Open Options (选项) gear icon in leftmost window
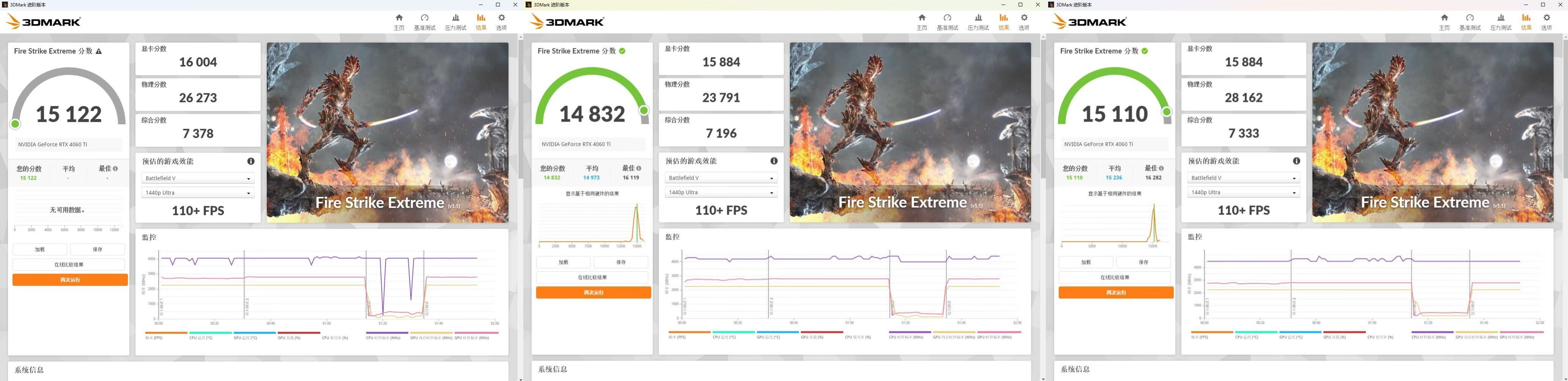Screen dimensions: 1568x381 (501, 21)
